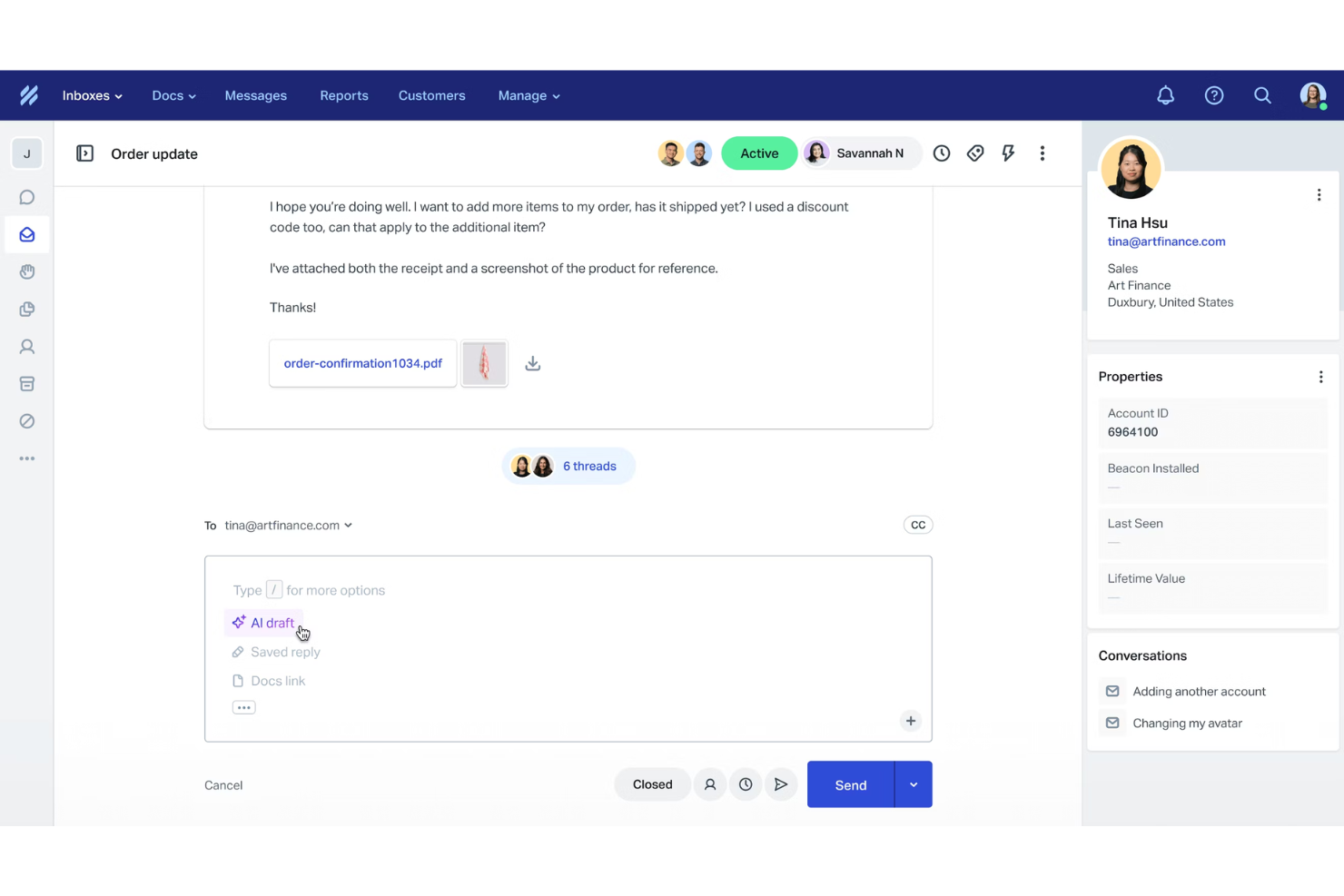Toggle conversation status with Active button
Image resolution: width=1344 pixels, height=896 pixels.
click(758, 153)
